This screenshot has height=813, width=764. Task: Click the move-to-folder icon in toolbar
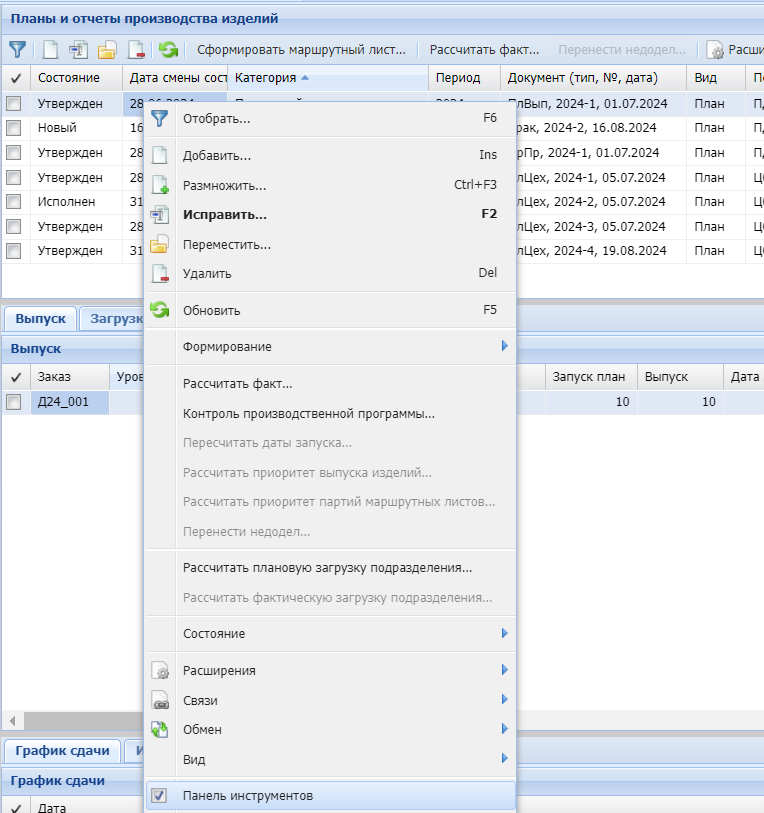click(x=107, y=49)
